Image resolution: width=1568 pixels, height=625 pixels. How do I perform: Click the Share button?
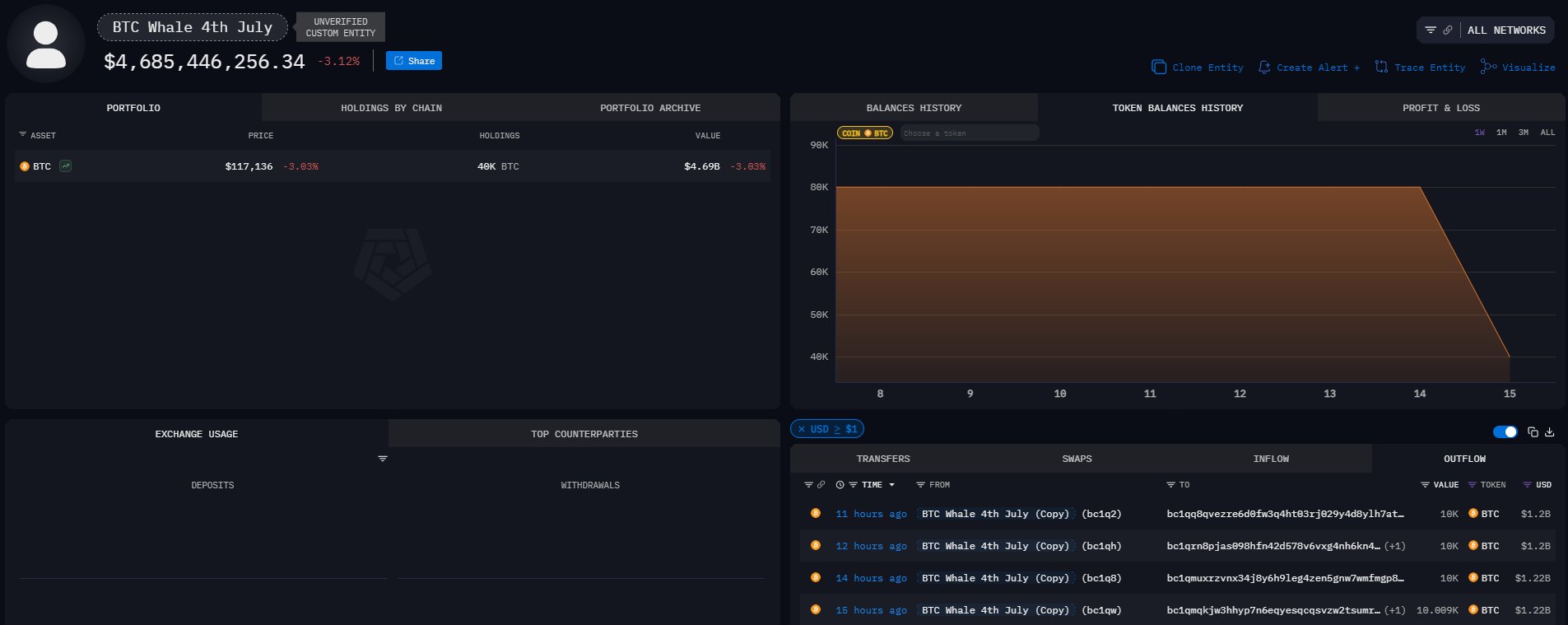click(414, 61)
